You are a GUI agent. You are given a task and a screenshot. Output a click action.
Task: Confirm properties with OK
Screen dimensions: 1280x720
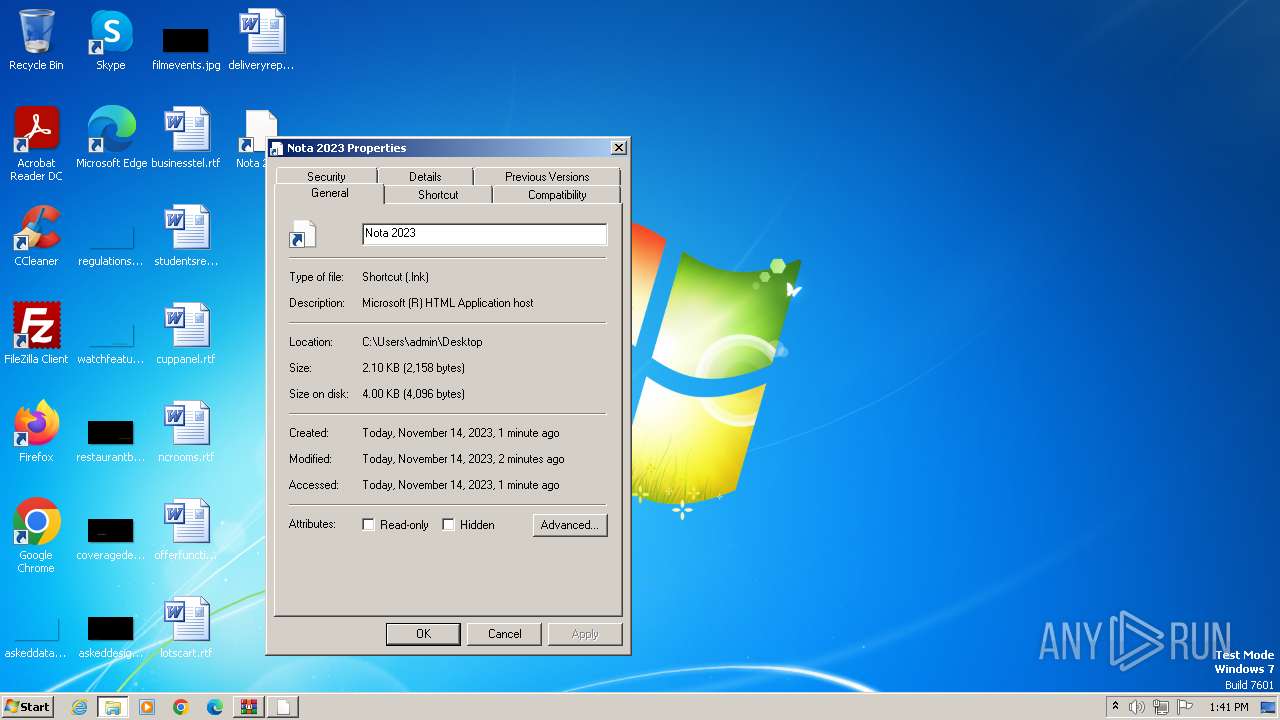tap(423, 634)
